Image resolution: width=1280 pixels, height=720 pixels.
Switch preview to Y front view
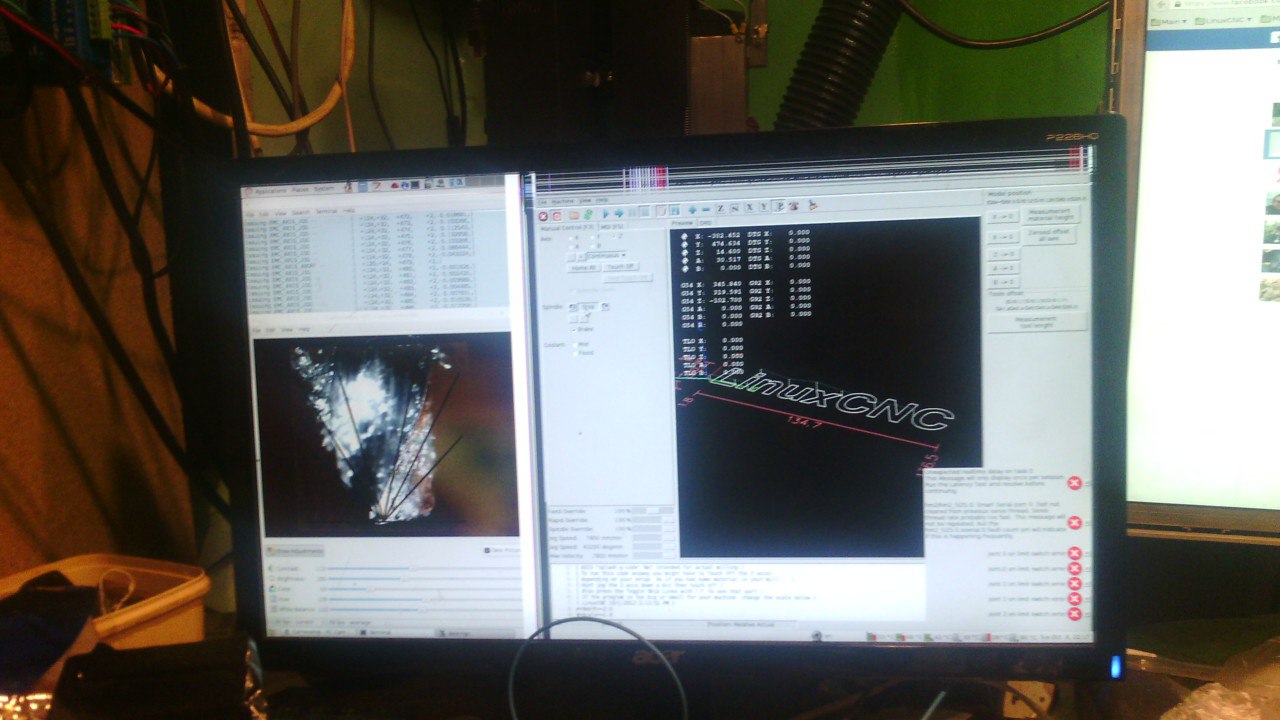[x=764, y=206]
